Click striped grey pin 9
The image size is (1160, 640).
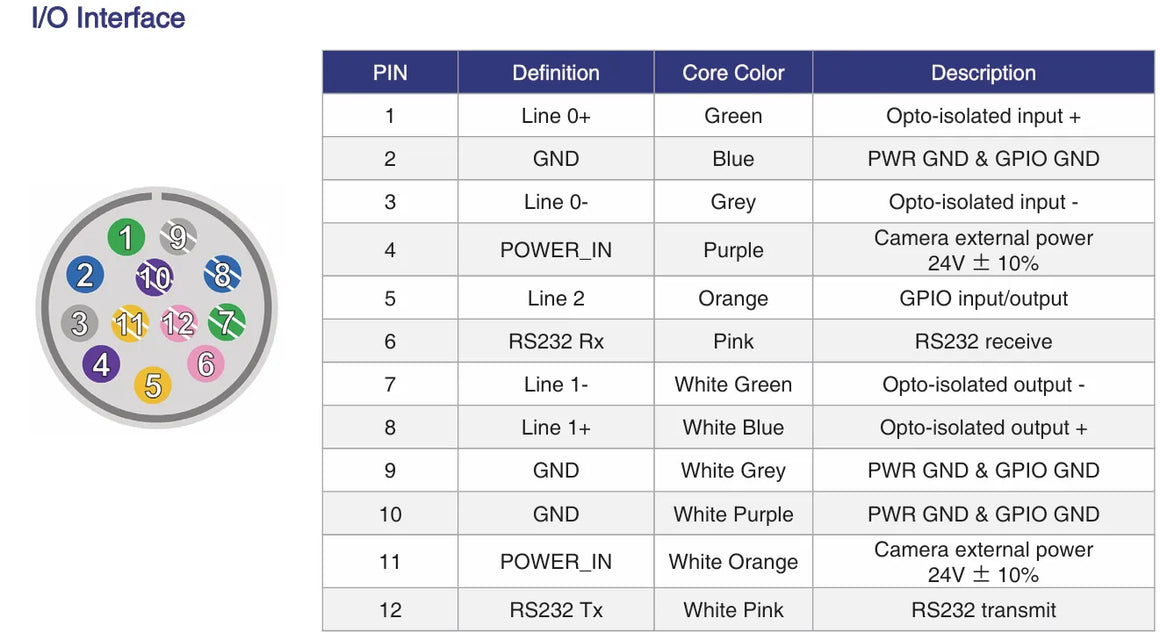pos(178,238)
